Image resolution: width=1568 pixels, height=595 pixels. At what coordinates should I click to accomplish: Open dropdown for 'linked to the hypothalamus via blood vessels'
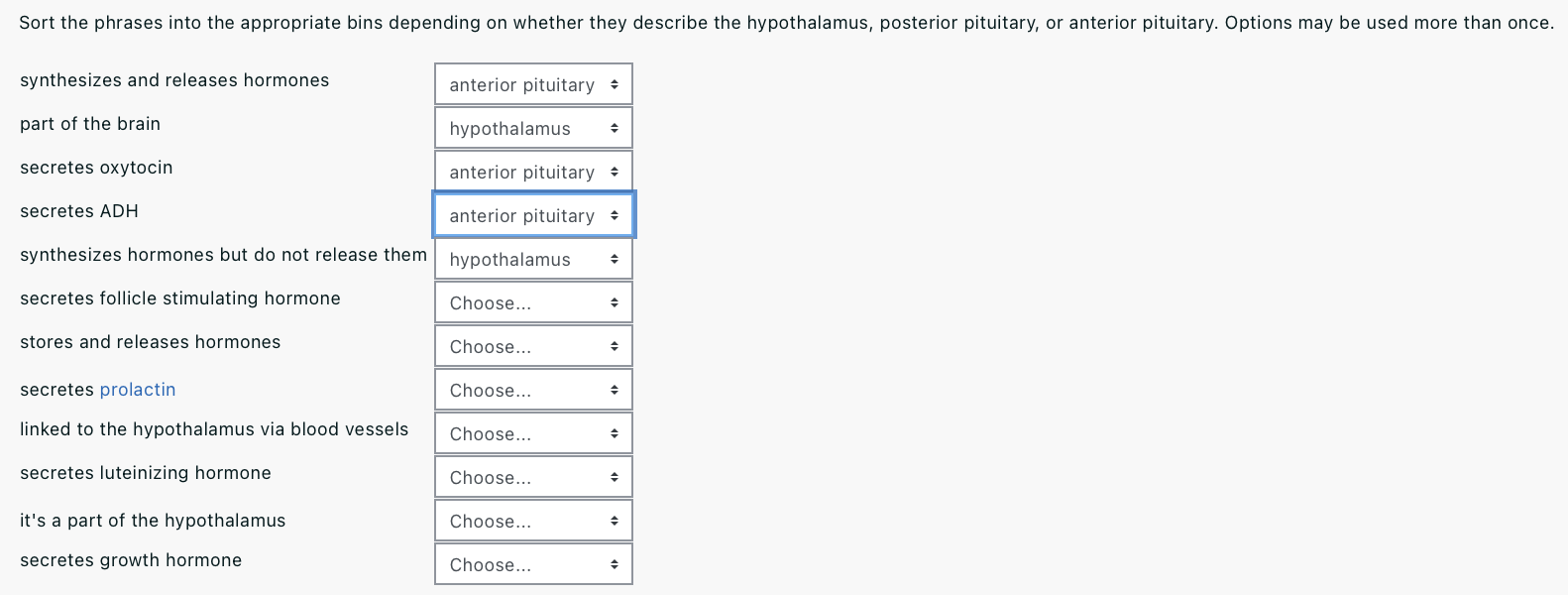(x=533, y=433)
